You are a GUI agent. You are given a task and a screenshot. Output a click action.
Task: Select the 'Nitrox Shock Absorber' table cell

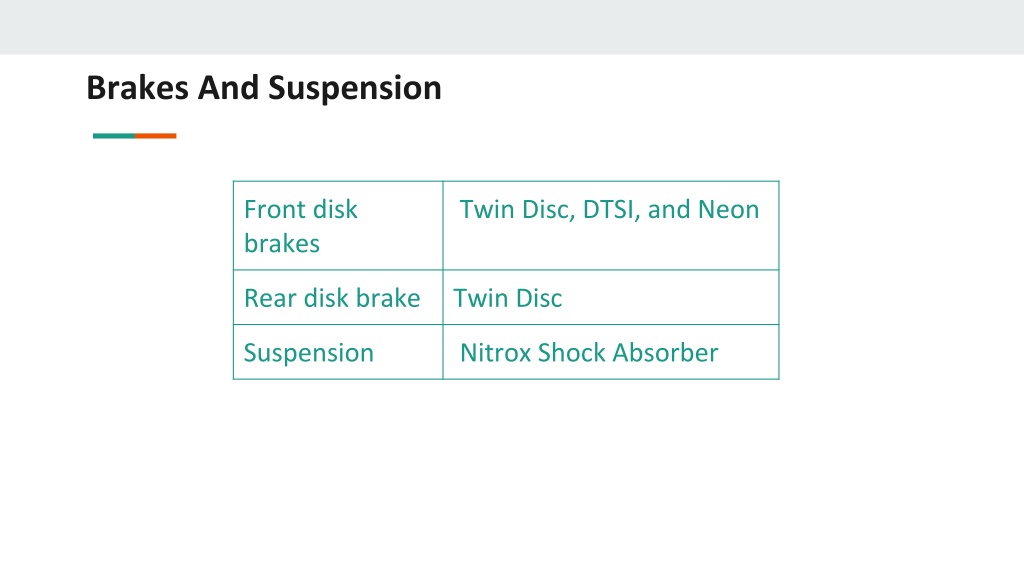(x=611, y=352)
